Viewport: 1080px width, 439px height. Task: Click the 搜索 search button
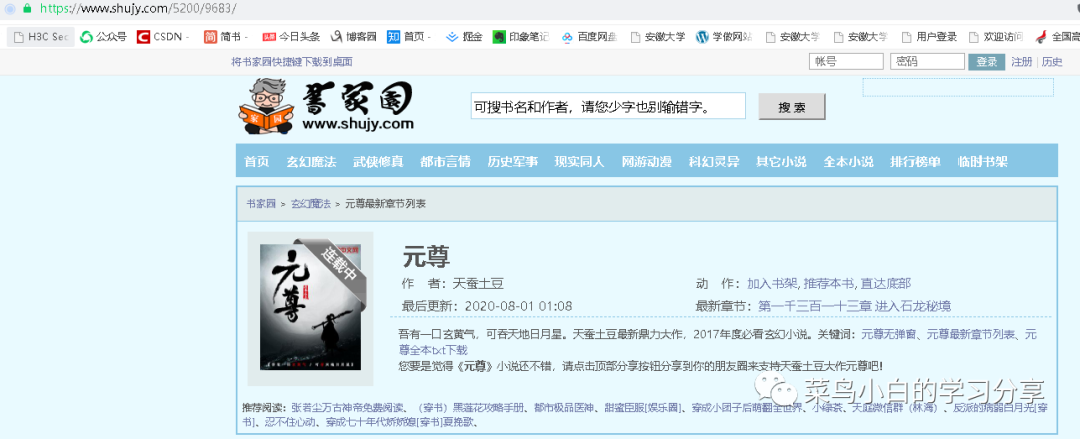pos(792,107)
